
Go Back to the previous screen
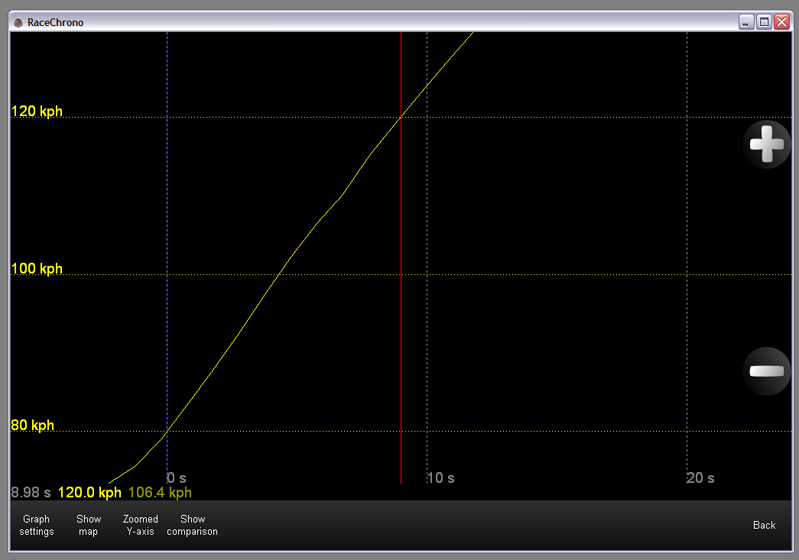click(764, 525)
